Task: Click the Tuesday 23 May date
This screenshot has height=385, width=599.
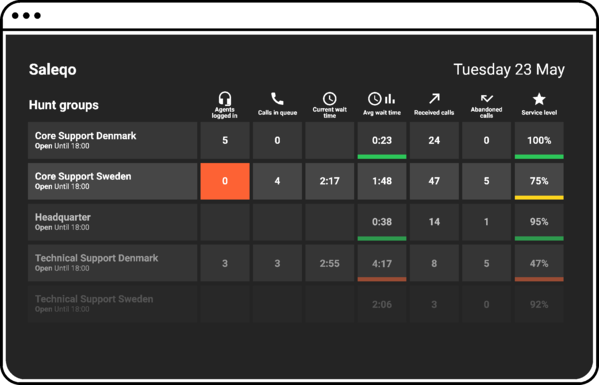Action: click(509, 70)
